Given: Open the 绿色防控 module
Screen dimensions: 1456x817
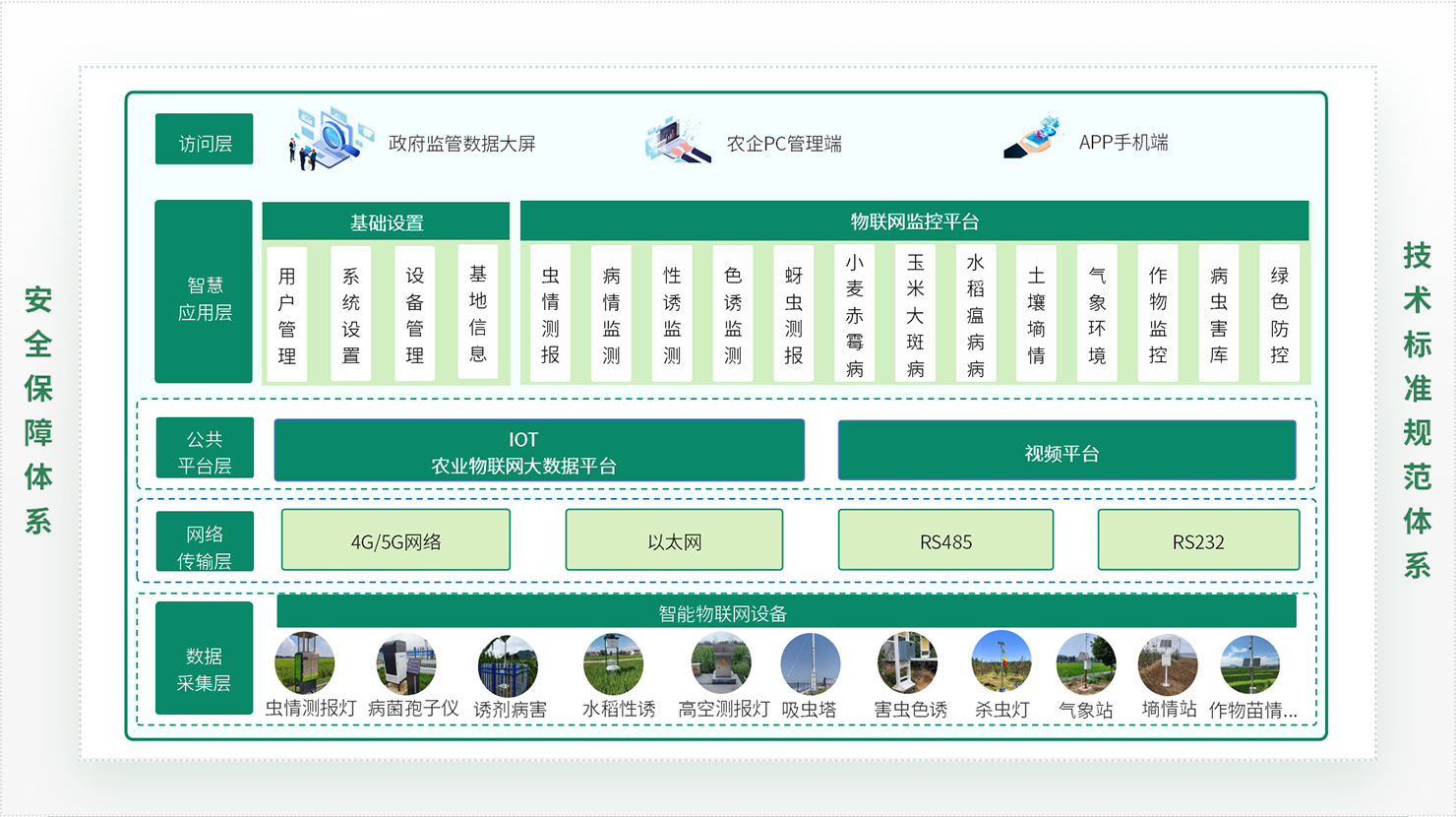Looking at the screenshot, I should point(1280,314).
